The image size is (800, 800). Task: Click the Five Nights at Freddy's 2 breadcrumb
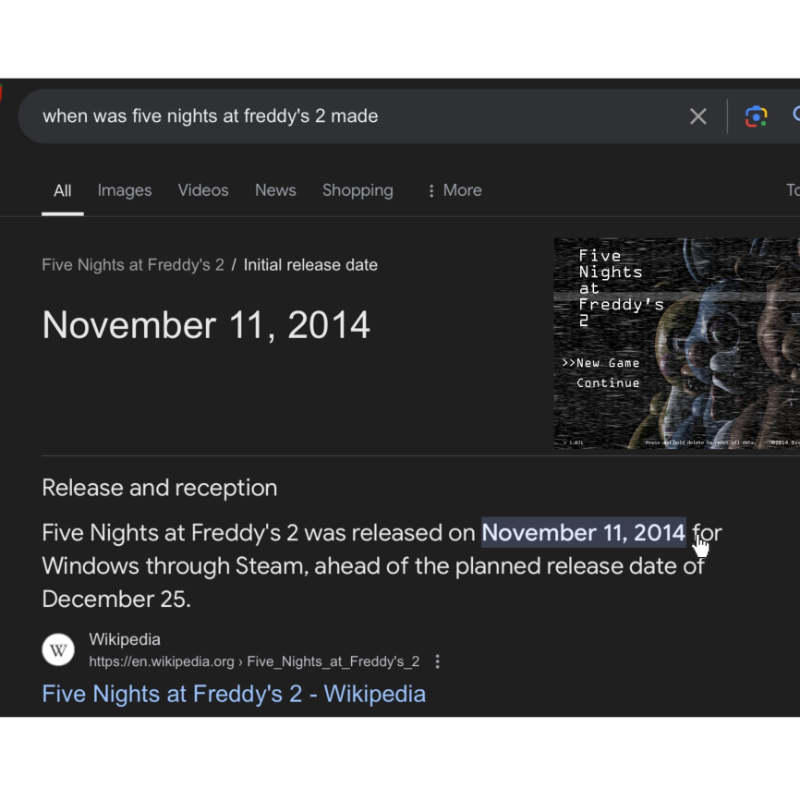tap(133, 265)
